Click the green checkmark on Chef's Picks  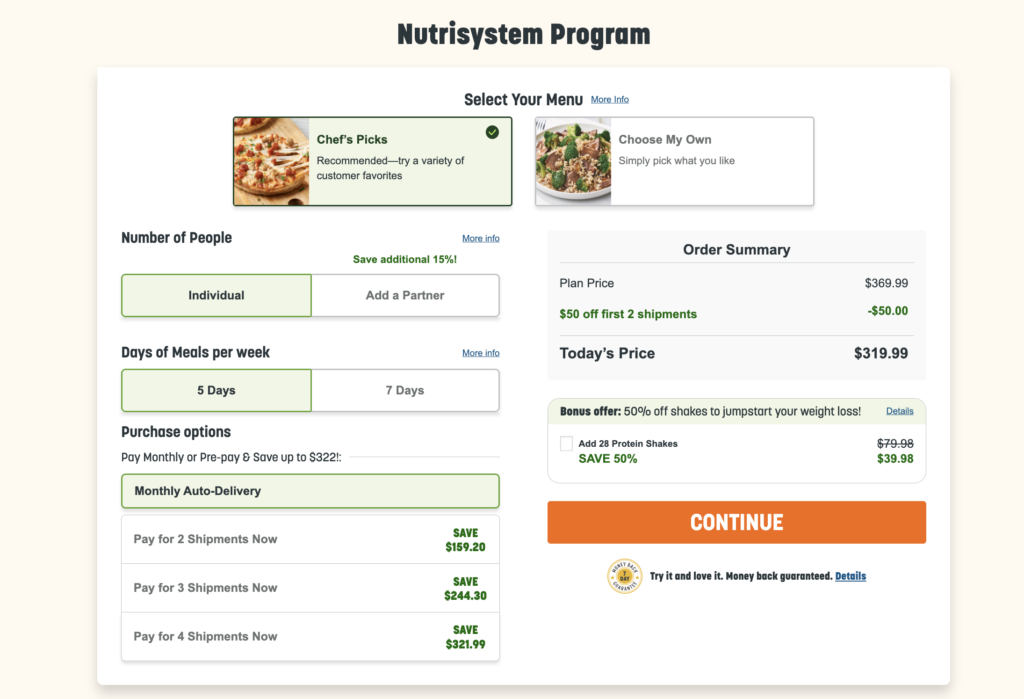coord(492,132)
